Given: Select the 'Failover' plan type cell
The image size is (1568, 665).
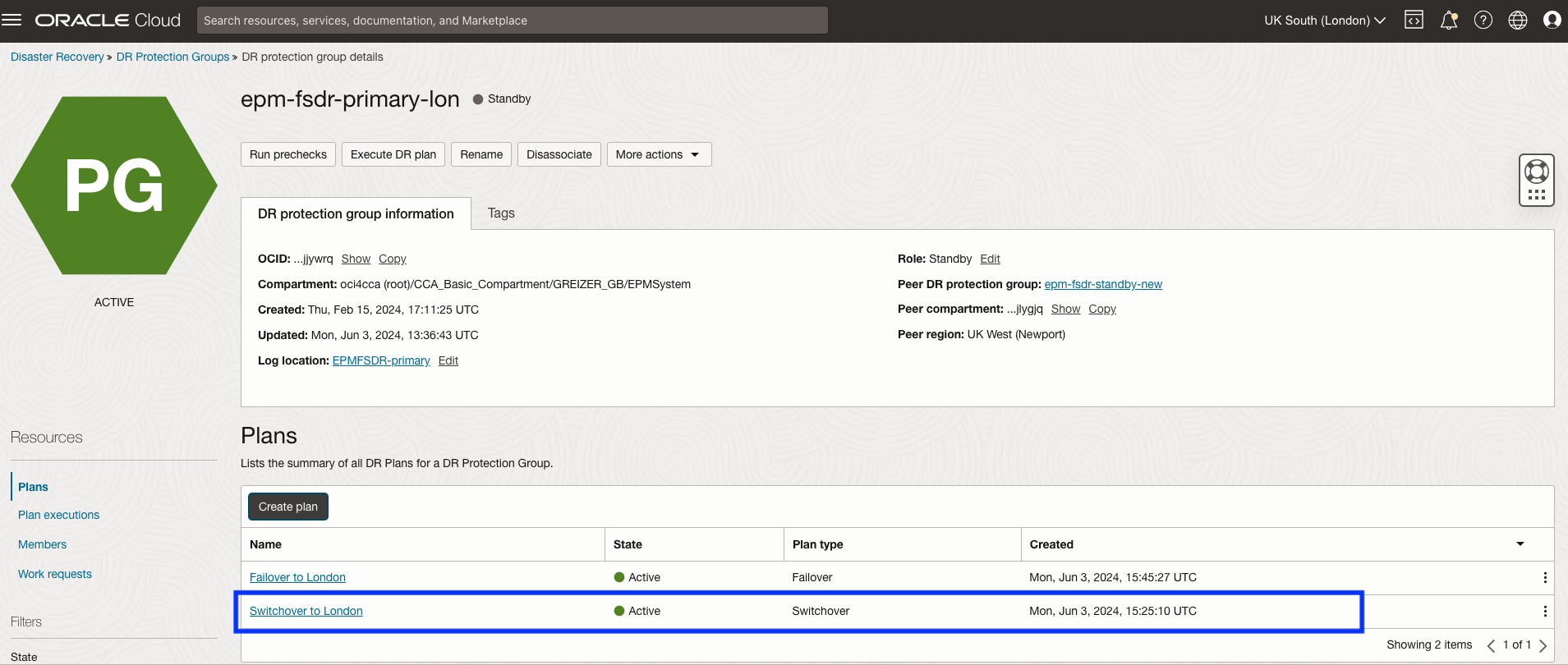Looking at the screenshot, I should tap(812, 577).
